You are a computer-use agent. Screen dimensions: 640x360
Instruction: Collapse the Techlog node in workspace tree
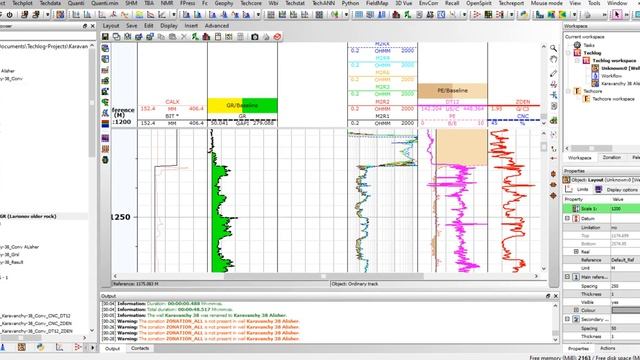pos(568,53)
